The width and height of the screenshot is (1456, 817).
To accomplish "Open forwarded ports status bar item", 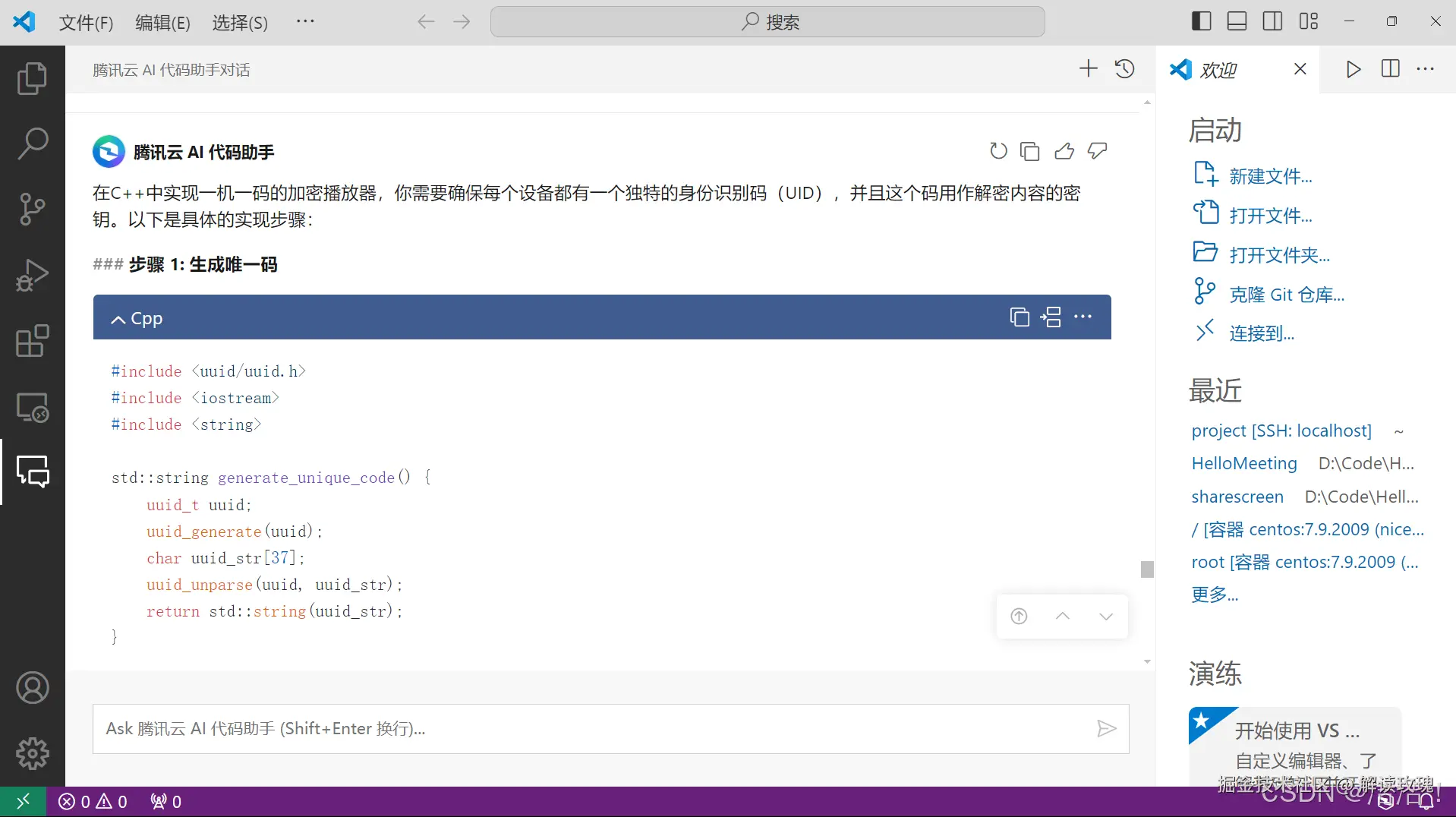I will pos(165,802).
